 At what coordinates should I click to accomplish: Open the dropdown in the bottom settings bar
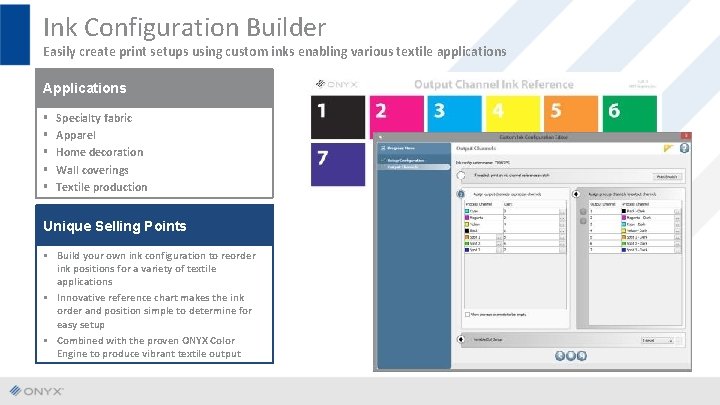(x=658, y=340)
